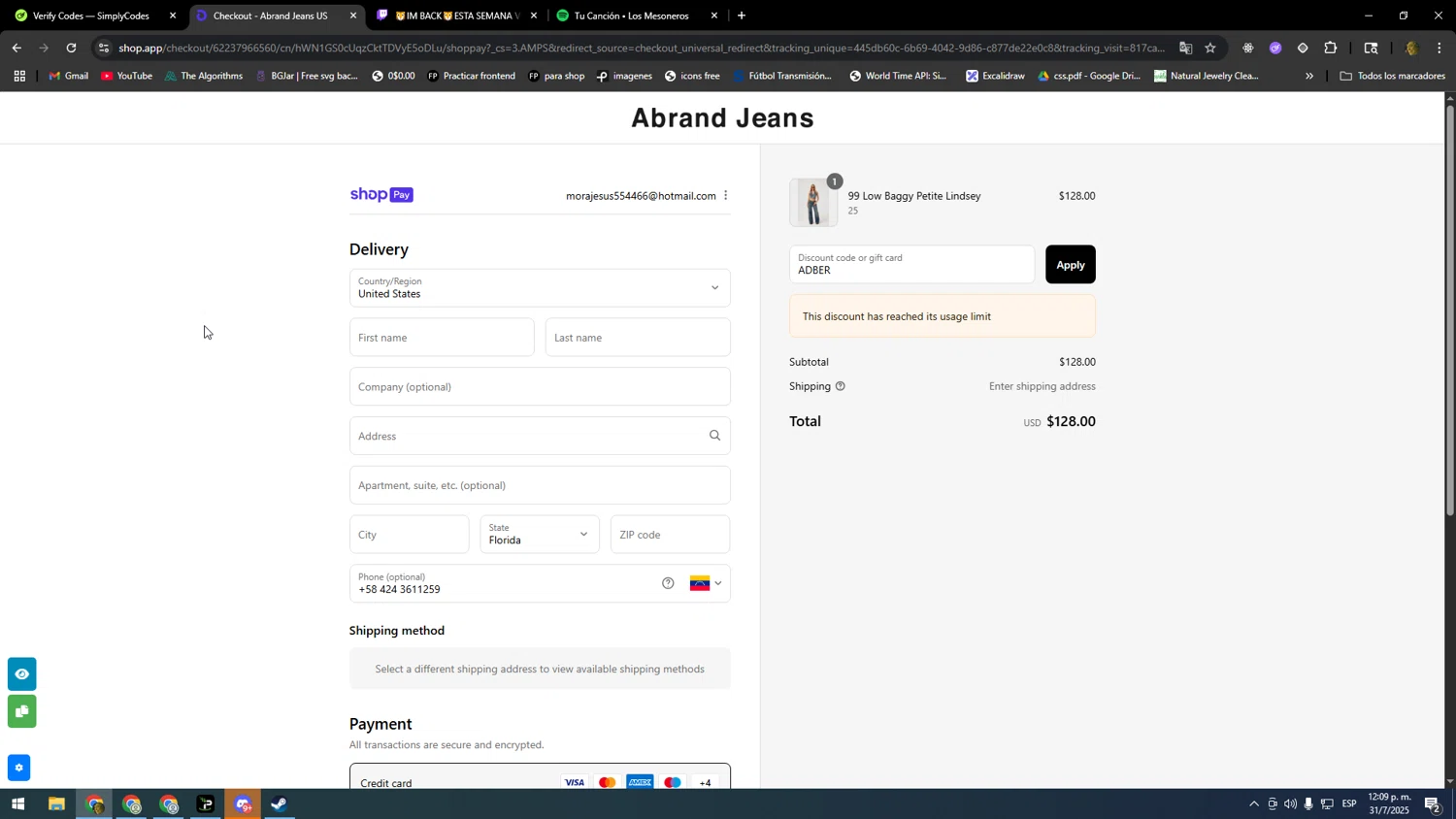Focus the First name field
This screenshot has width=1456, height=819.
[442, 338]
